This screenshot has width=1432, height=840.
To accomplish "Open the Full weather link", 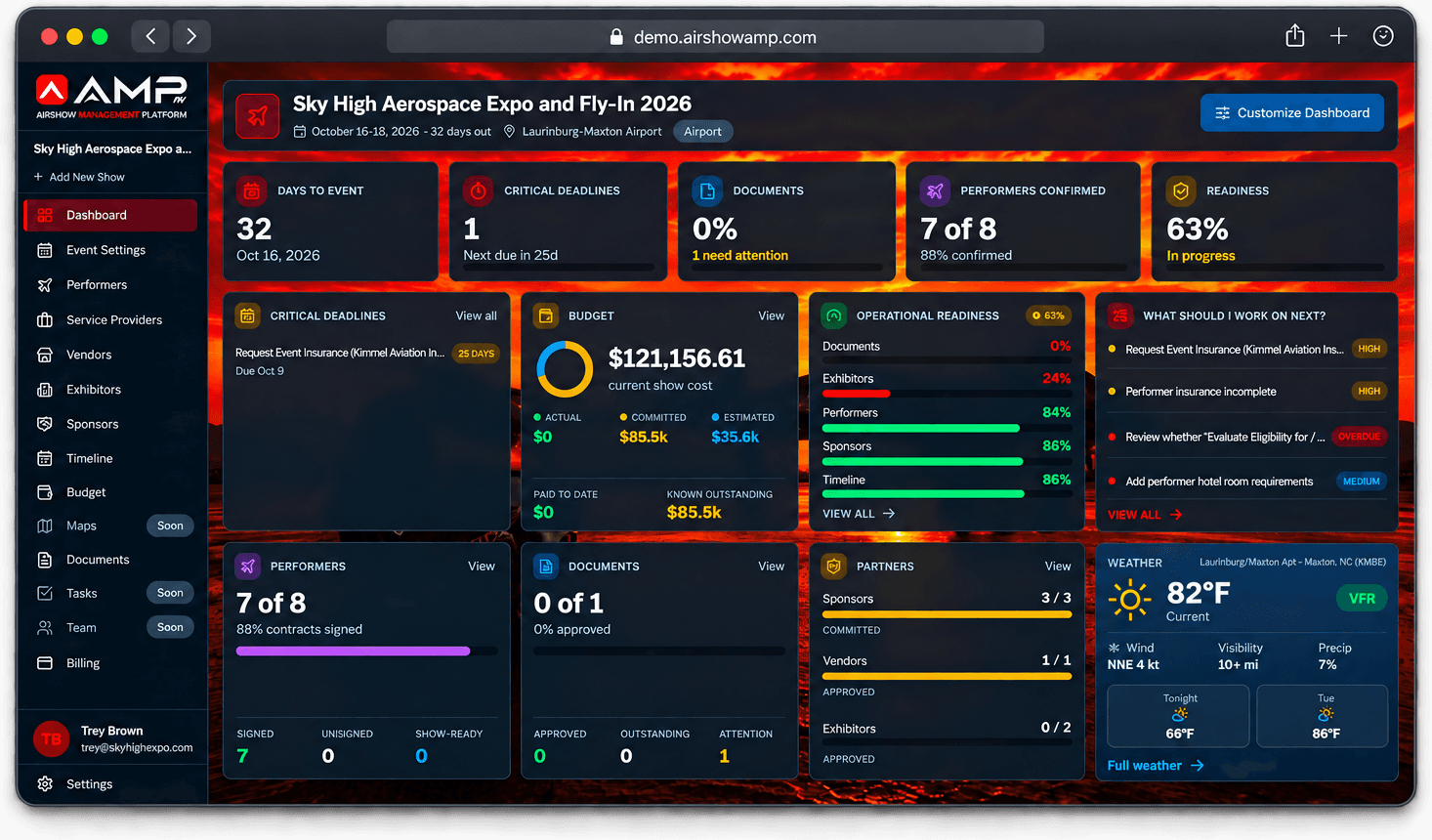I will [x=1156, y=766].
